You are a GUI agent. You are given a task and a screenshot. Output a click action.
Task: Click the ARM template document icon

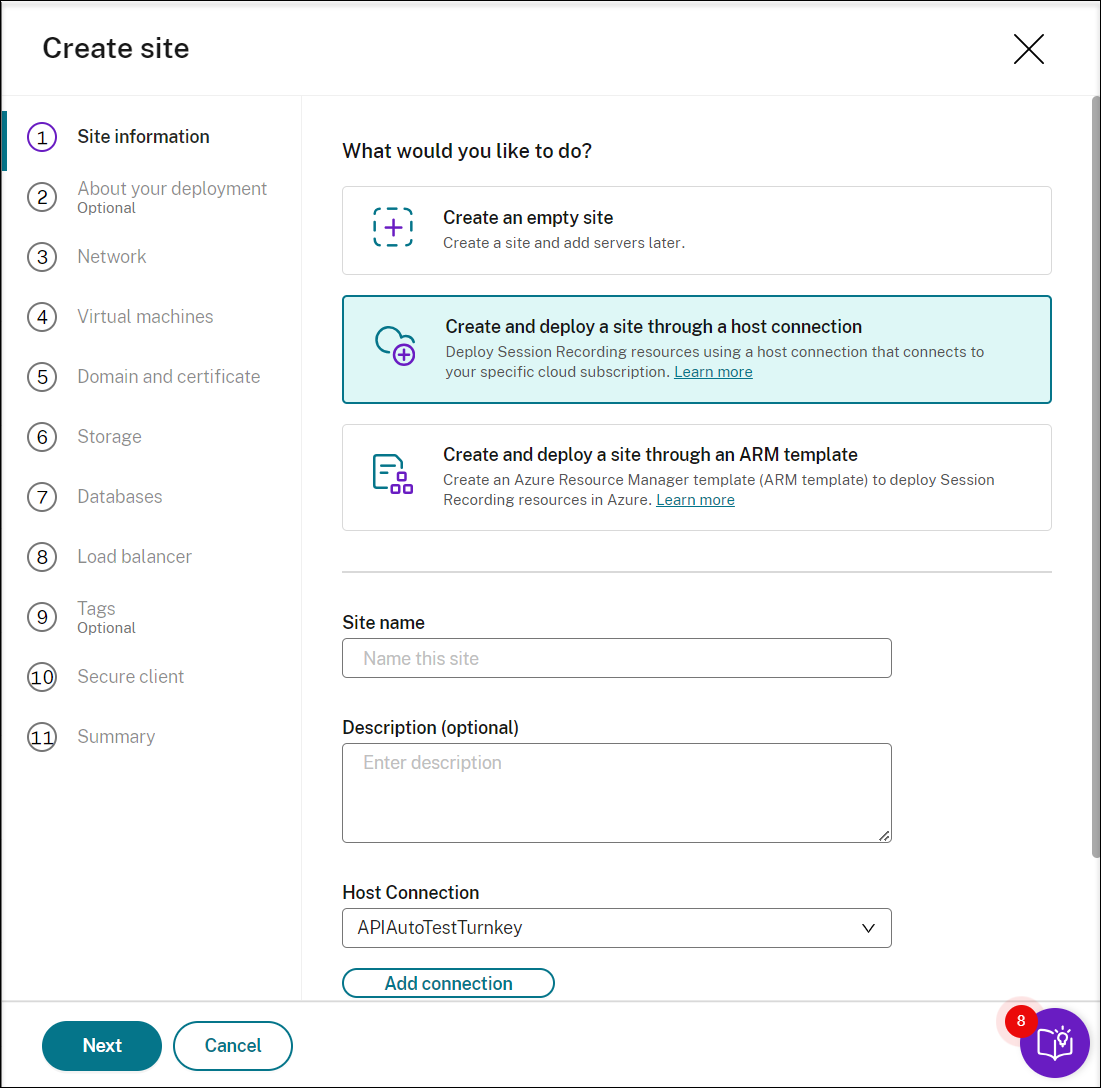pyautogui.click(x=392, y=474)
